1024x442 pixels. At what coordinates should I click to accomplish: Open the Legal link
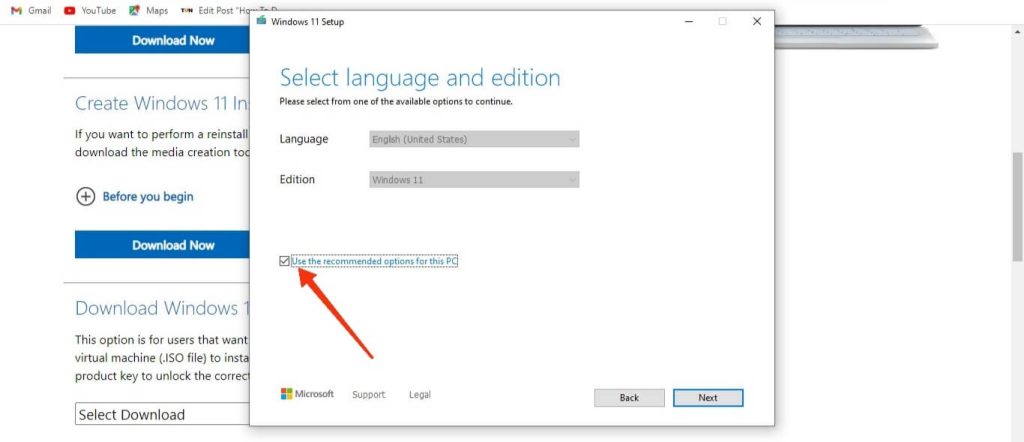pos(420,394)
